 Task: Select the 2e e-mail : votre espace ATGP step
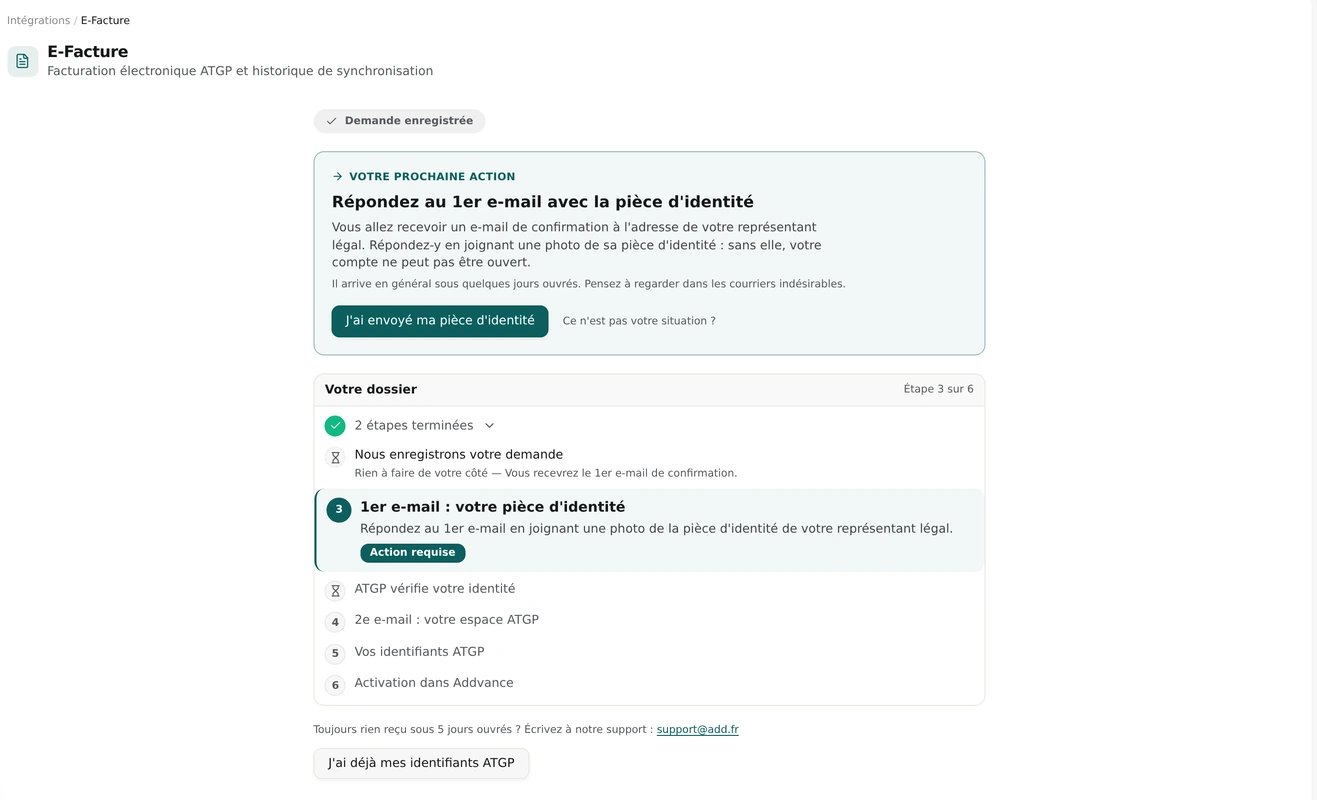[x=446, y=620]
